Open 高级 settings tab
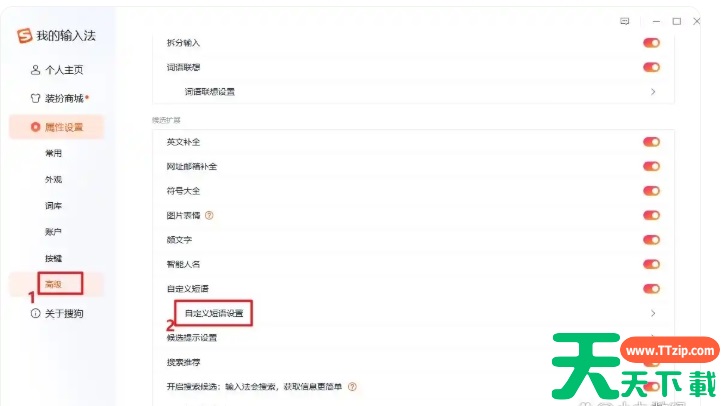 (x=54, y=284)
